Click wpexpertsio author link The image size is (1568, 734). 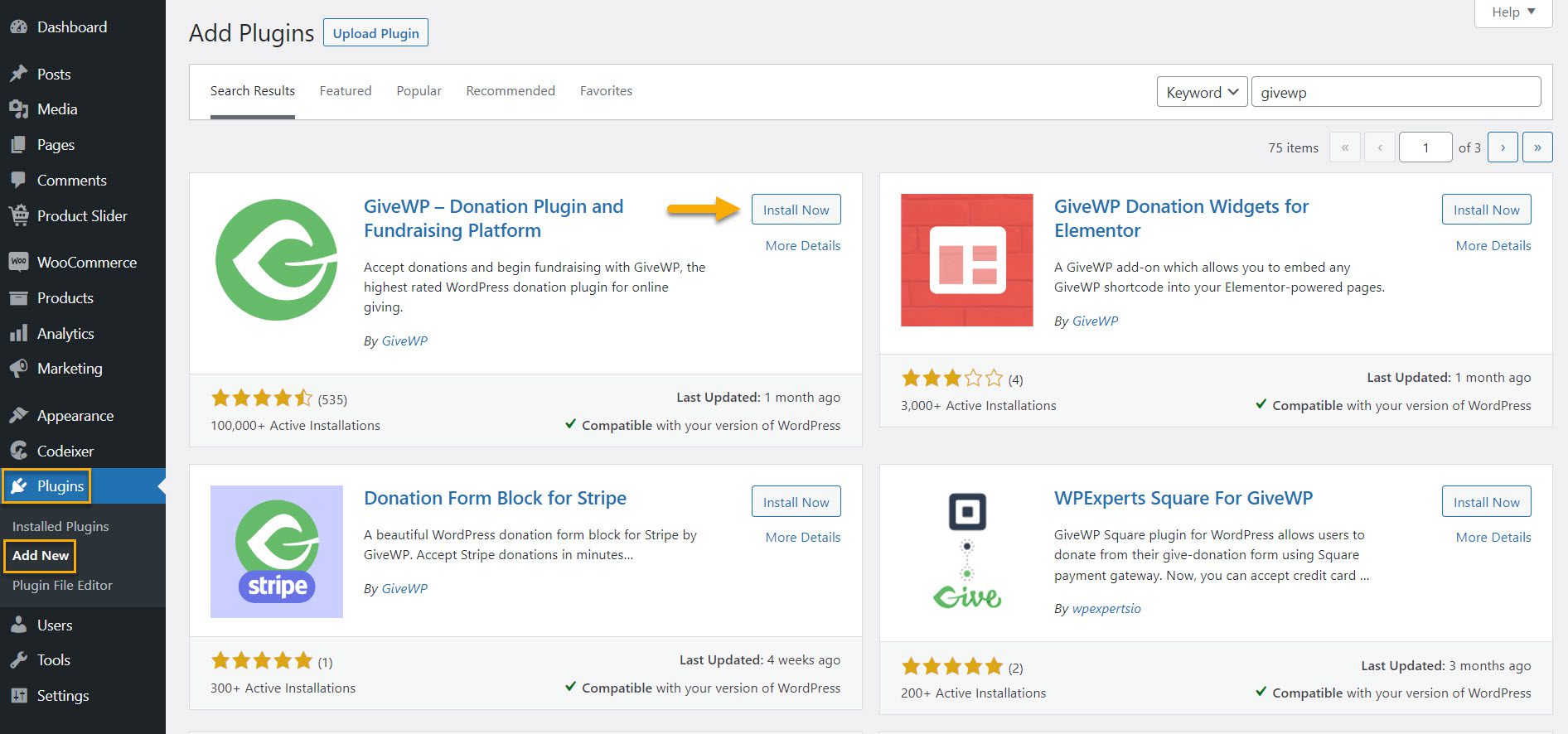[1106, 609]
